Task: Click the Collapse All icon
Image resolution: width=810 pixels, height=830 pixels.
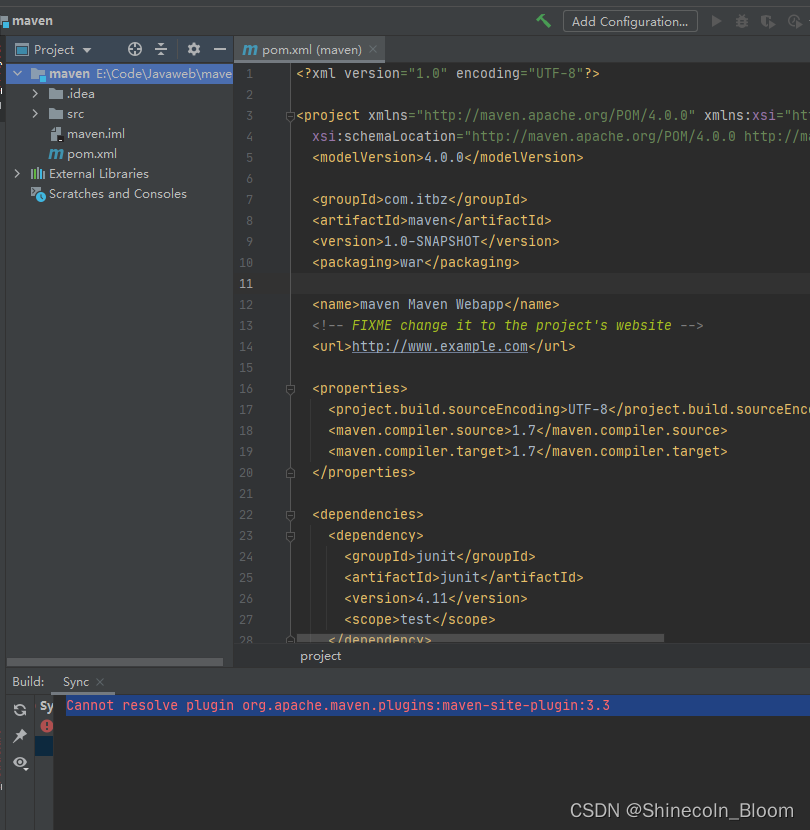Action: 161,49
